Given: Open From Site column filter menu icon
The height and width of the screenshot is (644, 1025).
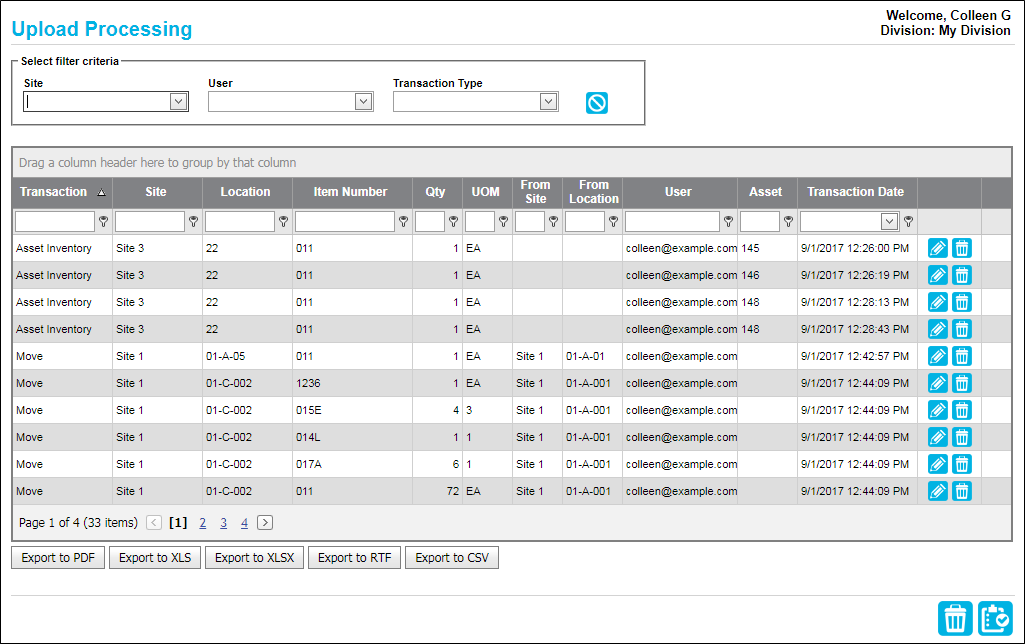Looking at the screenshot, I should tap(553, 222).
